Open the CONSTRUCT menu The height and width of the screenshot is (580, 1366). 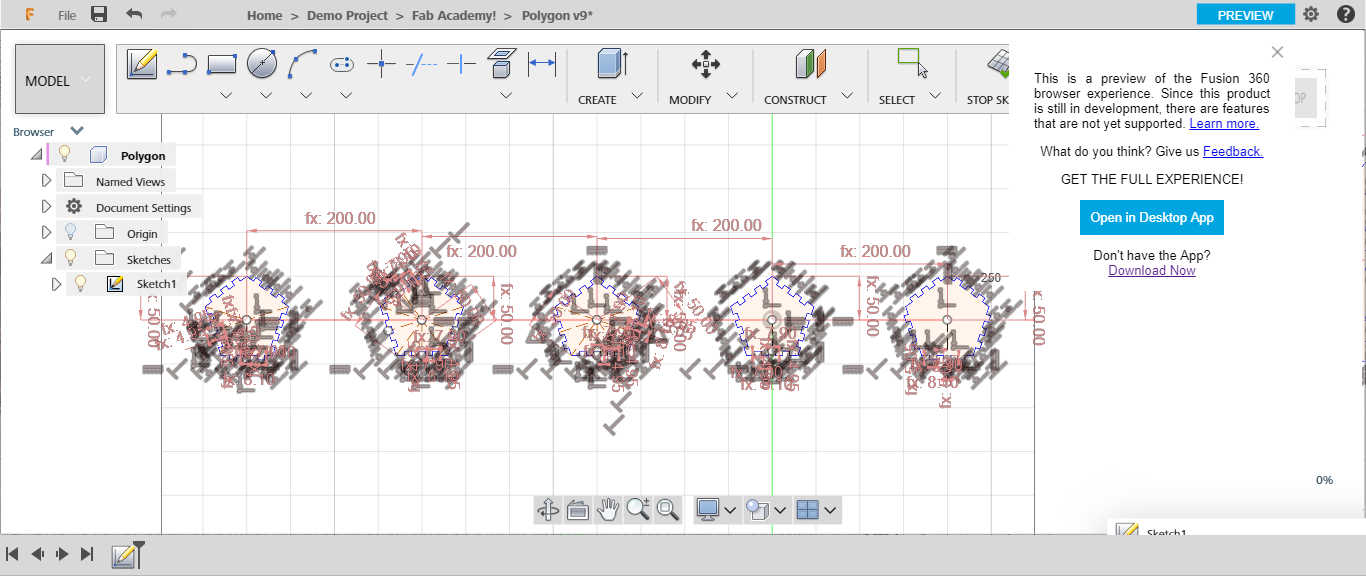(x=809, y=98)
